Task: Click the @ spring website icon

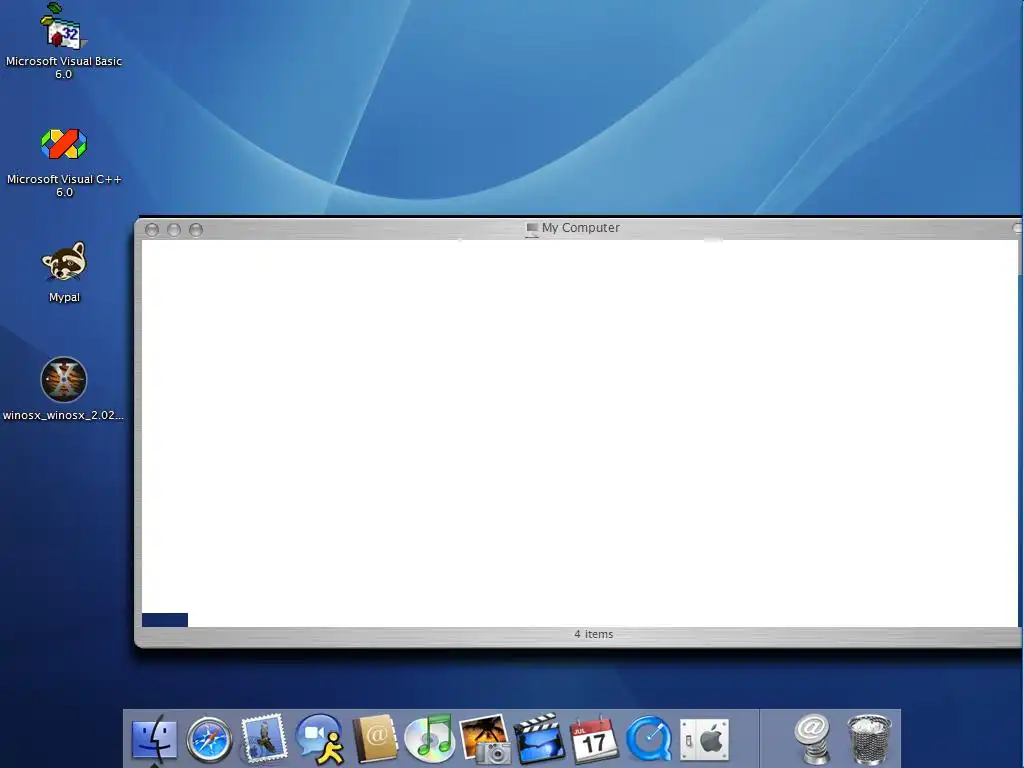Action: pos(812,739)
